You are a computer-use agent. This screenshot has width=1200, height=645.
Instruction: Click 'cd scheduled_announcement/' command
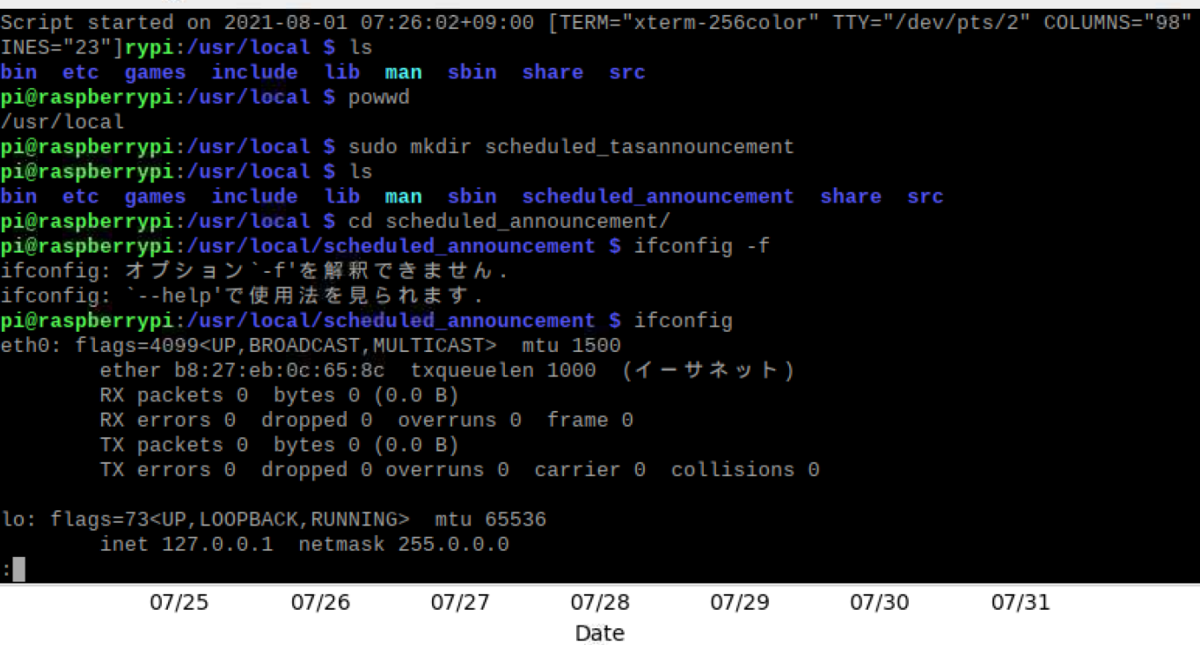509,221
